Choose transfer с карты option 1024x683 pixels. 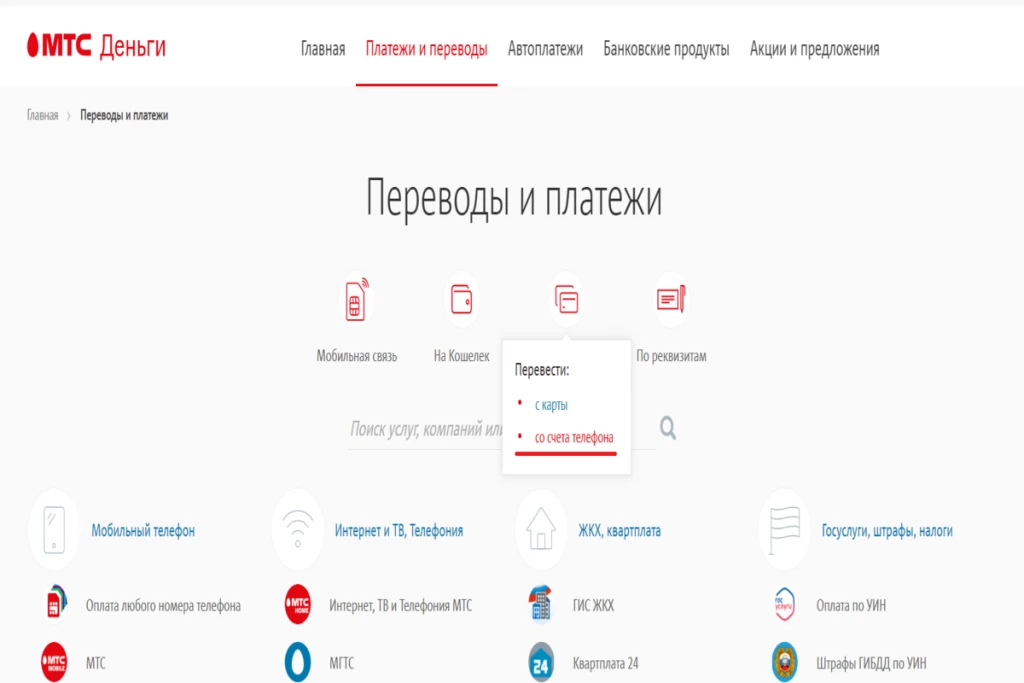551,405
